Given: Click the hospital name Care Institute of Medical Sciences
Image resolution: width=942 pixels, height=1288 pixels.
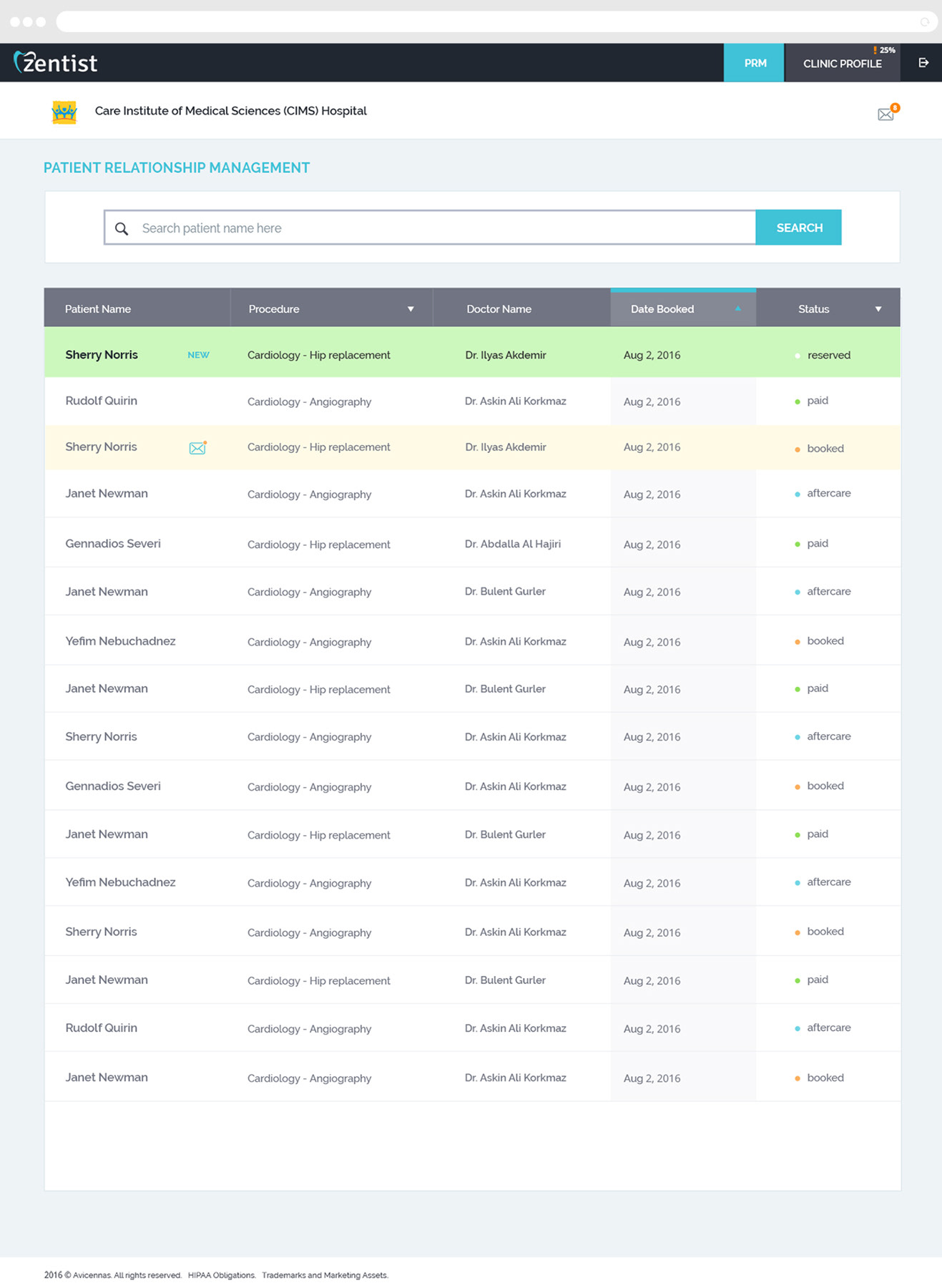Looking at the screenshot, I should tap(230, 111).
